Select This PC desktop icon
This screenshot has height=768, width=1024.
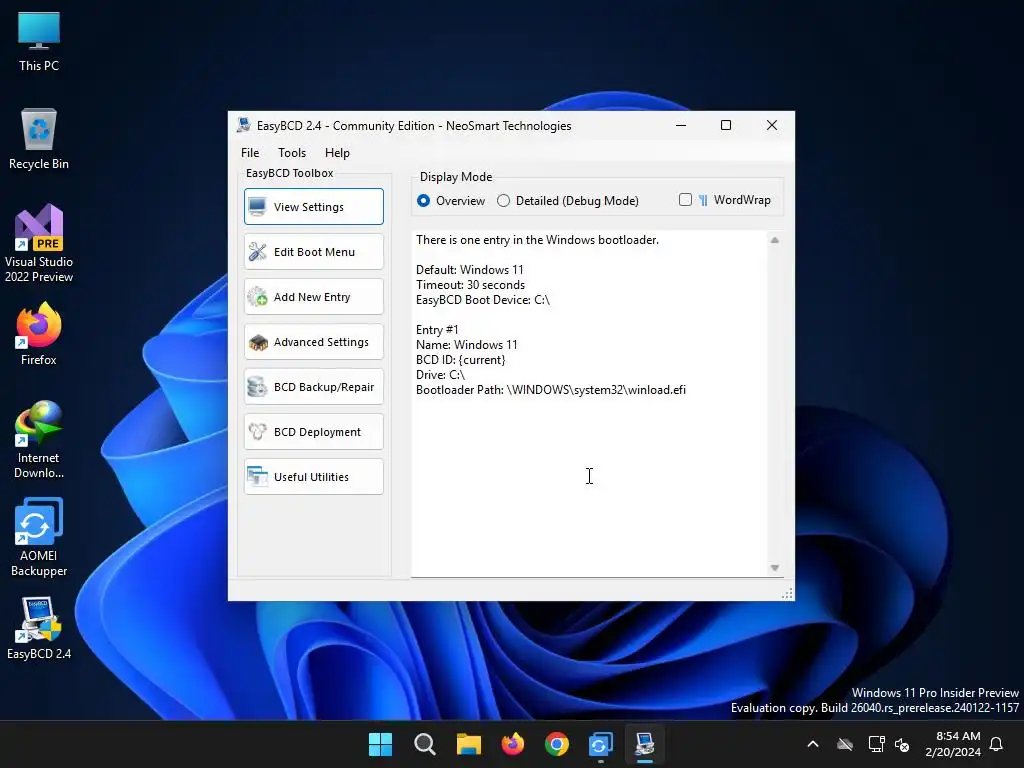coord(39,42)
